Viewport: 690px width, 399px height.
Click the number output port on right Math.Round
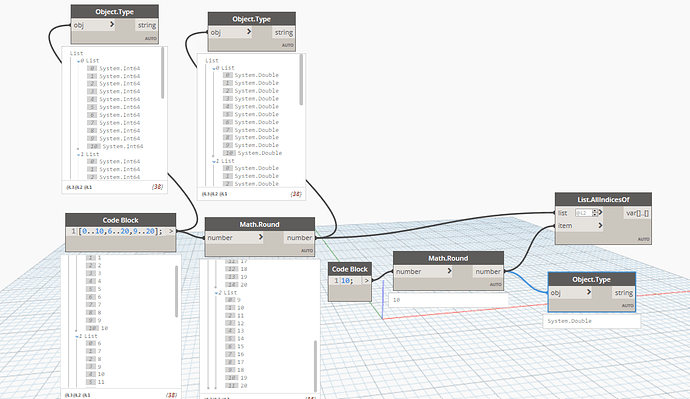pyautogui.click(x=488, y=271)
